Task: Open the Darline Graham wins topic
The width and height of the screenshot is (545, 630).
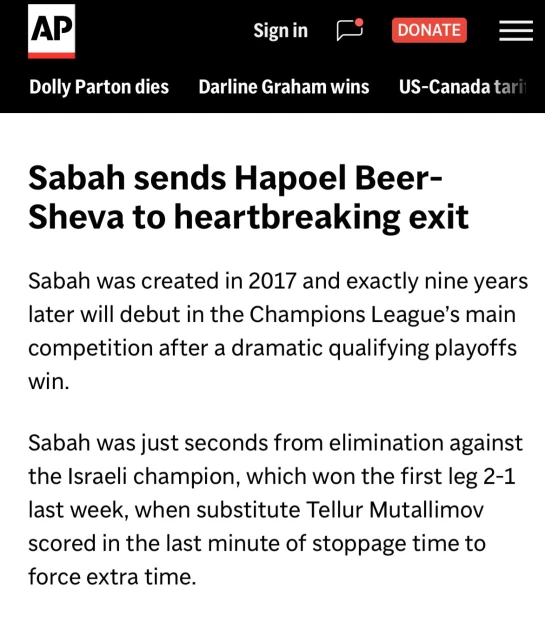Action: (x=284, y=87)
